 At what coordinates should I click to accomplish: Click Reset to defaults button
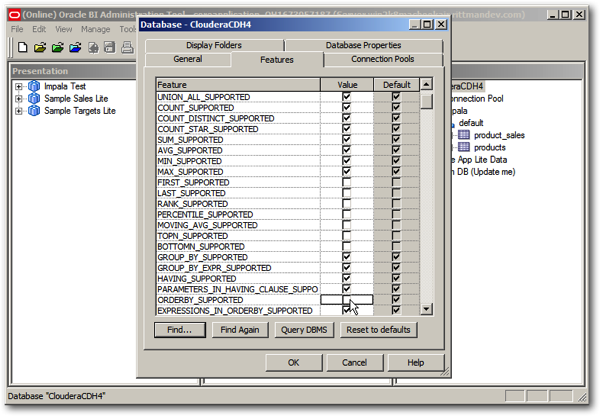coord(378,330)
